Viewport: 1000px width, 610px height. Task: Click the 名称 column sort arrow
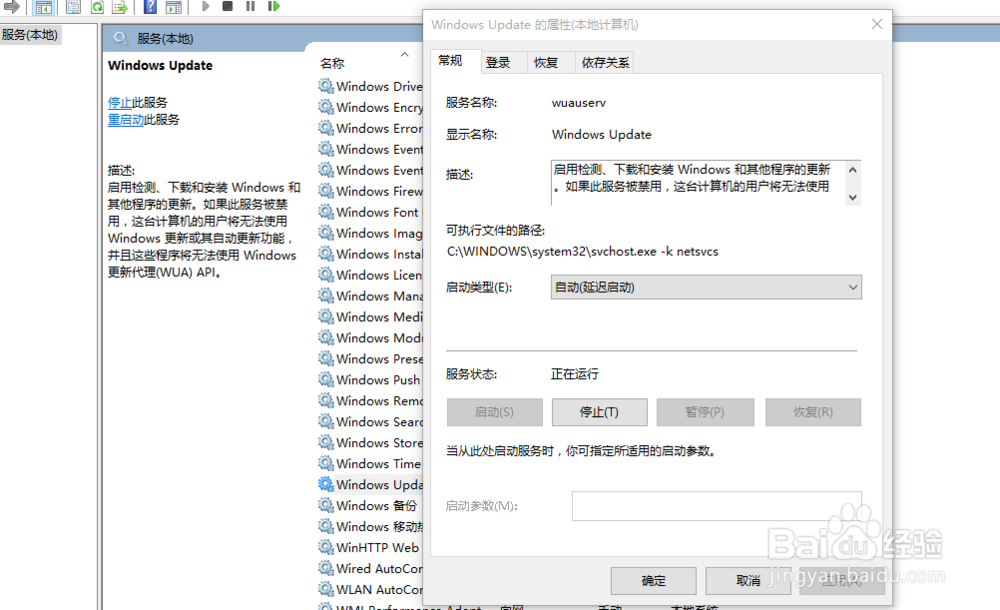(x=404, y=55)
